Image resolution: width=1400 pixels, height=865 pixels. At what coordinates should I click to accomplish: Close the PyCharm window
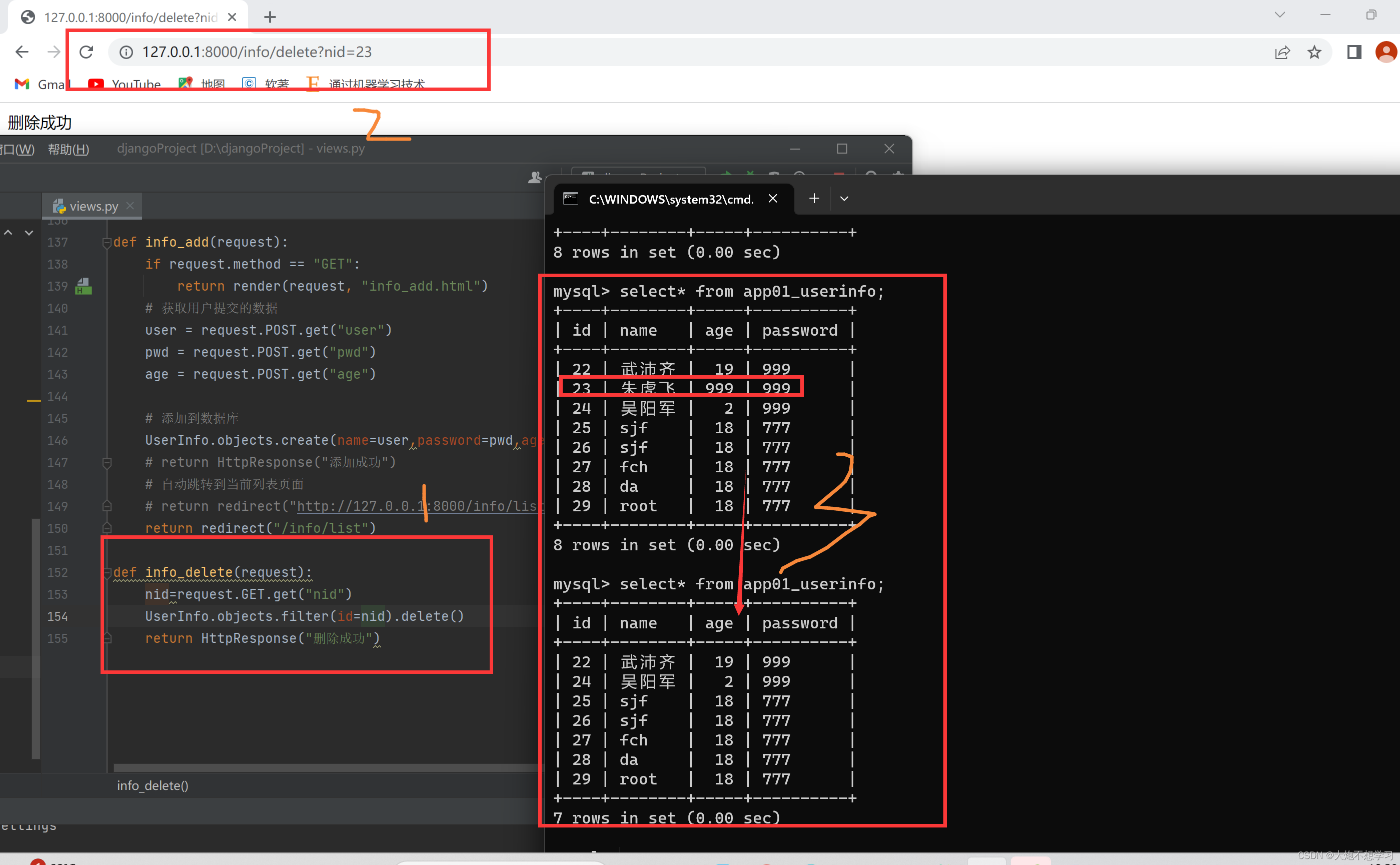pyautogui.click(x=889, y=149)
